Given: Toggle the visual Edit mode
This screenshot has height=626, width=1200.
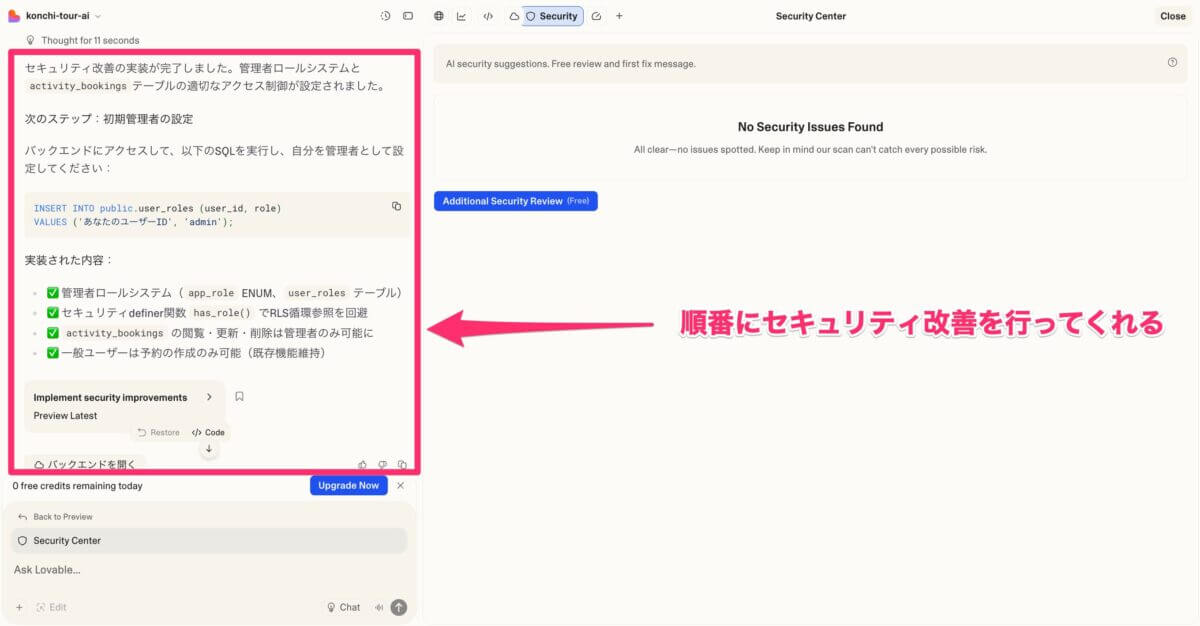Looking at the screenshot, I should [x=51, y=607].
